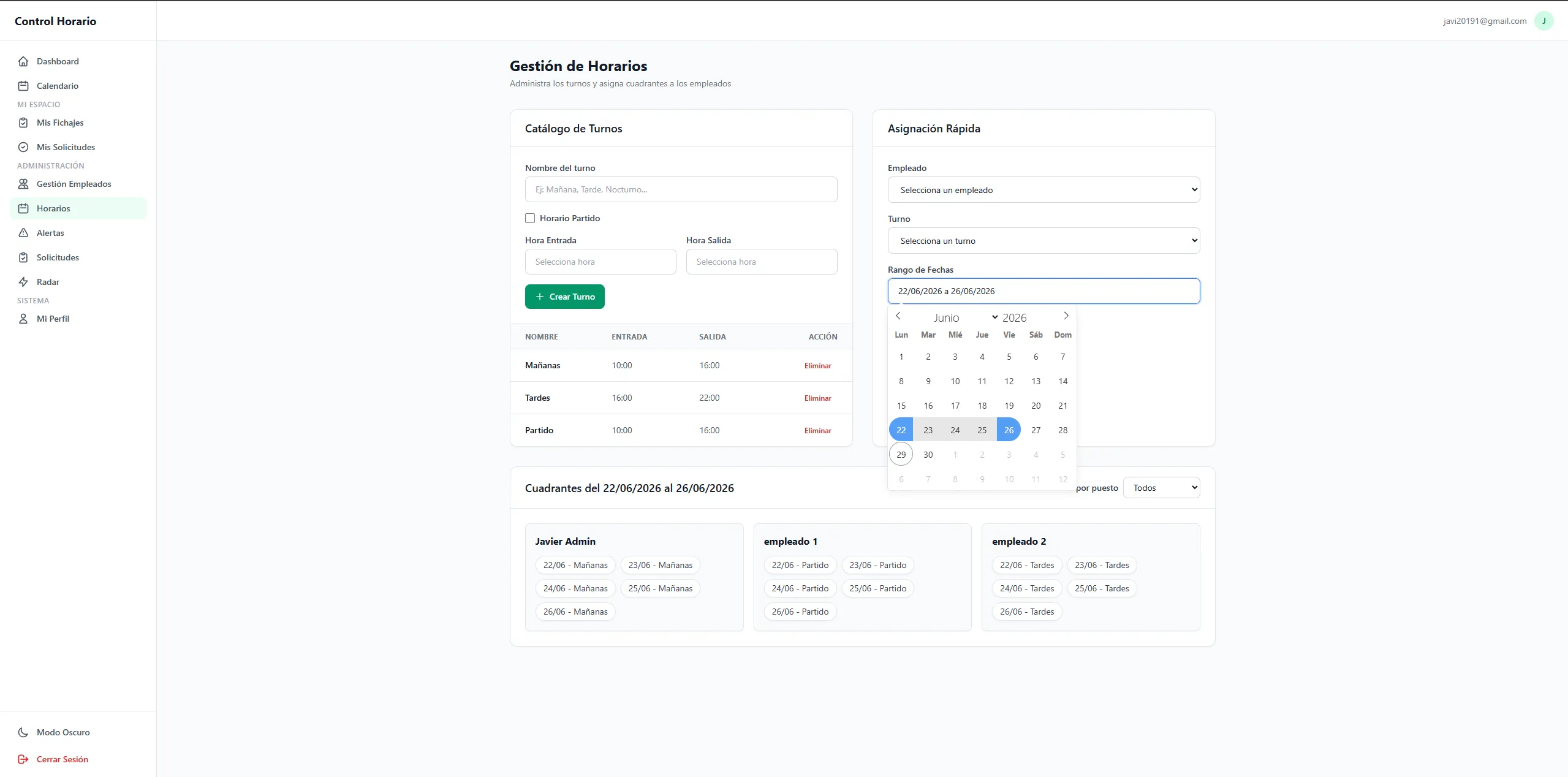Click the Dashboard home icon

(23, 61)
